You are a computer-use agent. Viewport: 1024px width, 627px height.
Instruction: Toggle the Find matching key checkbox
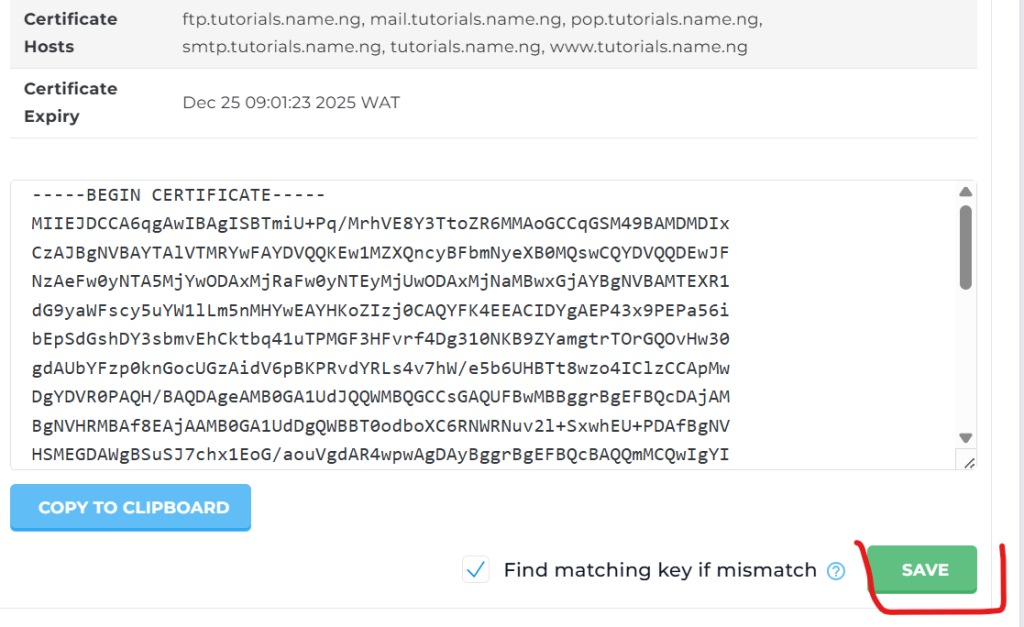[x=476, y=570]
